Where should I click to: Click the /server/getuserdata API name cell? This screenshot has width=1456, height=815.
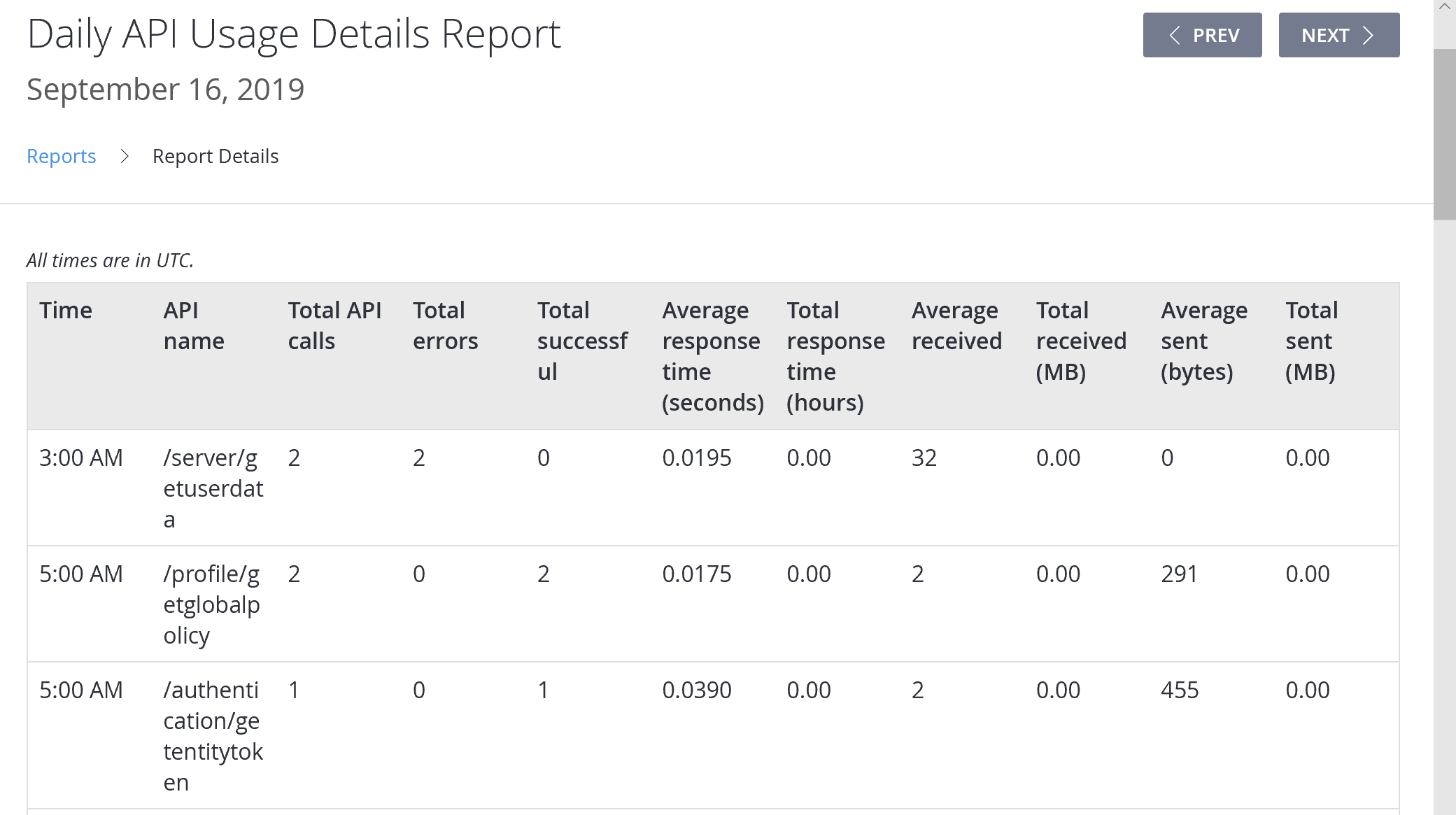click(x=213, y=488)
